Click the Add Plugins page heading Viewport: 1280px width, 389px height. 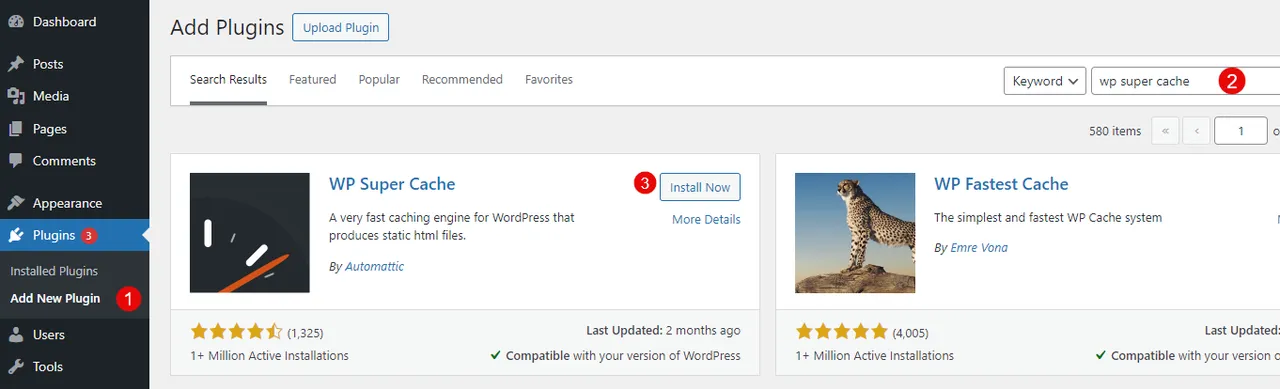coord(227,28)
